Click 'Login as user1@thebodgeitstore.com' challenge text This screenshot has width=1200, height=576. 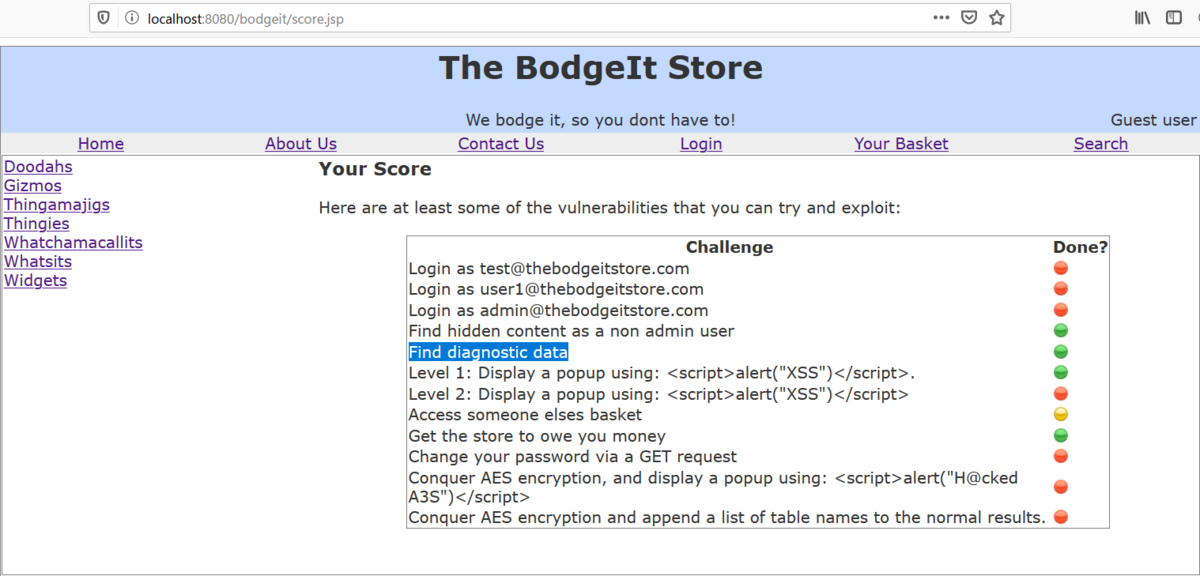(x=556, y=290)
